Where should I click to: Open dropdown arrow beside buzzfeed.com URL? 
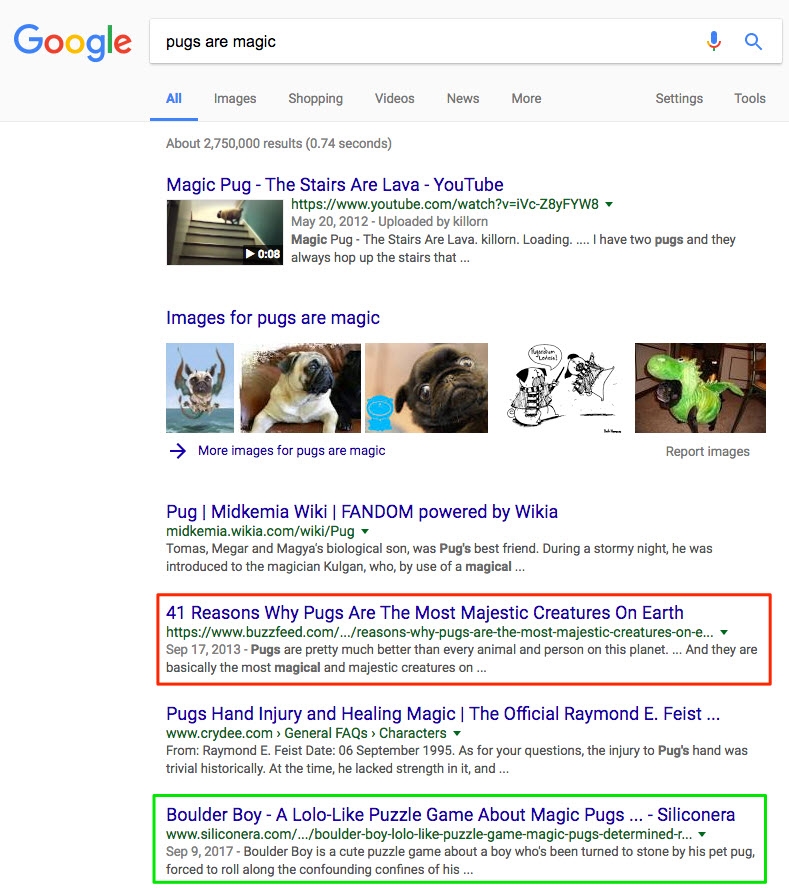click(x=724, y=633)
